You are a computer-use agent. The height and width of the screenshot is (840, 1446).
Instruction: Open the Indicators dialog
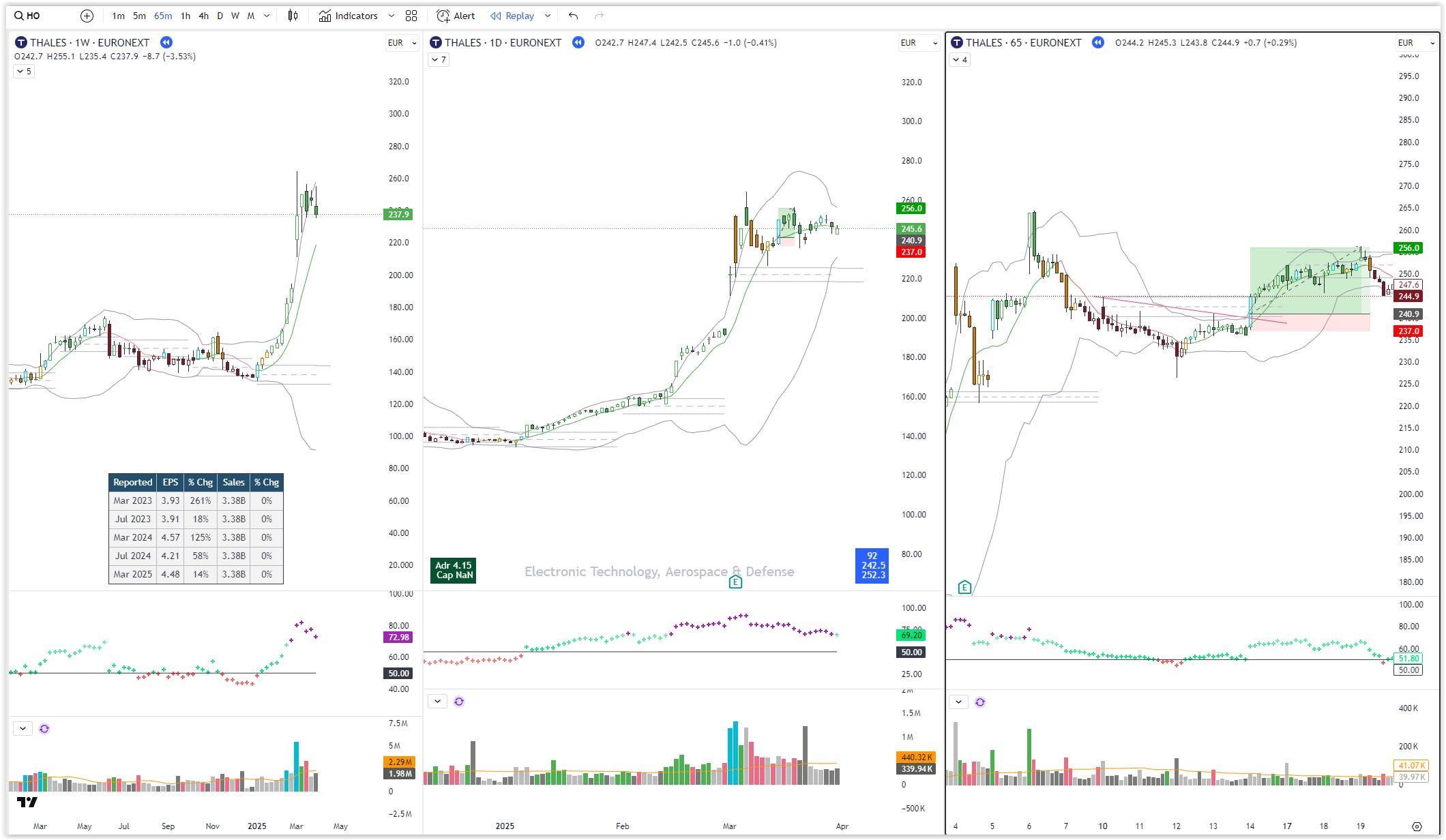[348, 16]
